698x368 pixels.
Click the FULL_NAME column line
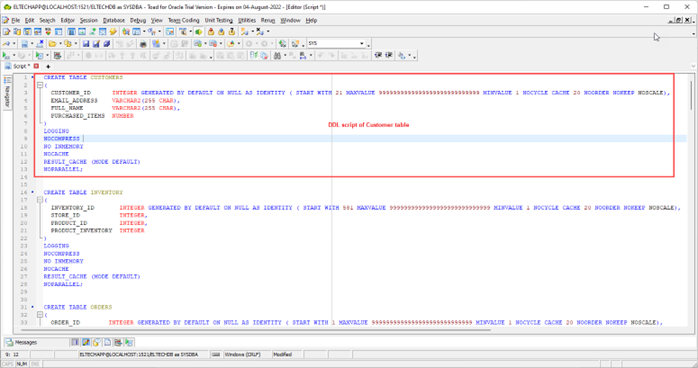click(115, 108)
